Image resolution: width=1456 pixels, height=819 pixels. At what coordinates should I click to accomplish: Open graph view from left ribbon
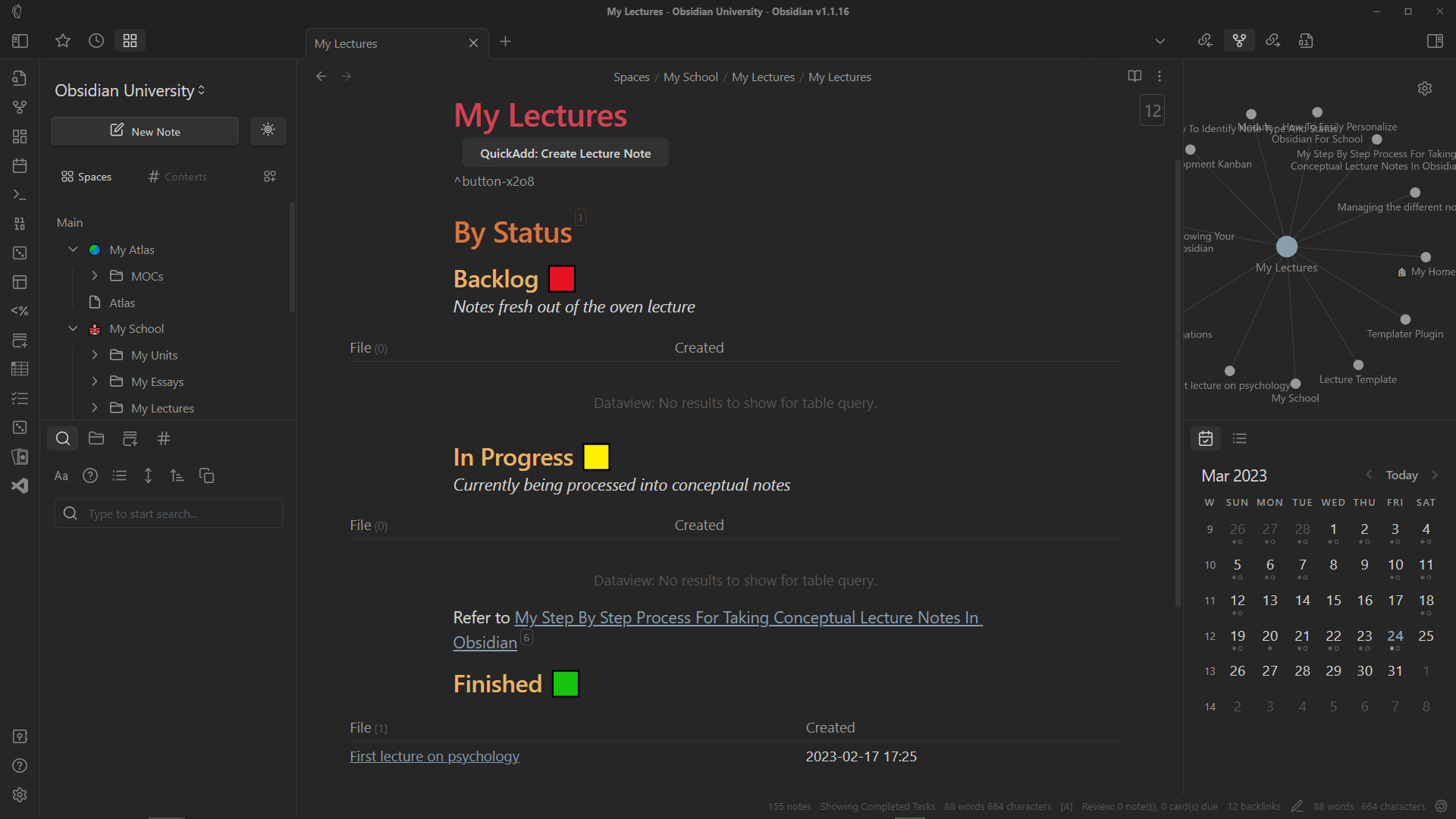[x=20, y=107]
